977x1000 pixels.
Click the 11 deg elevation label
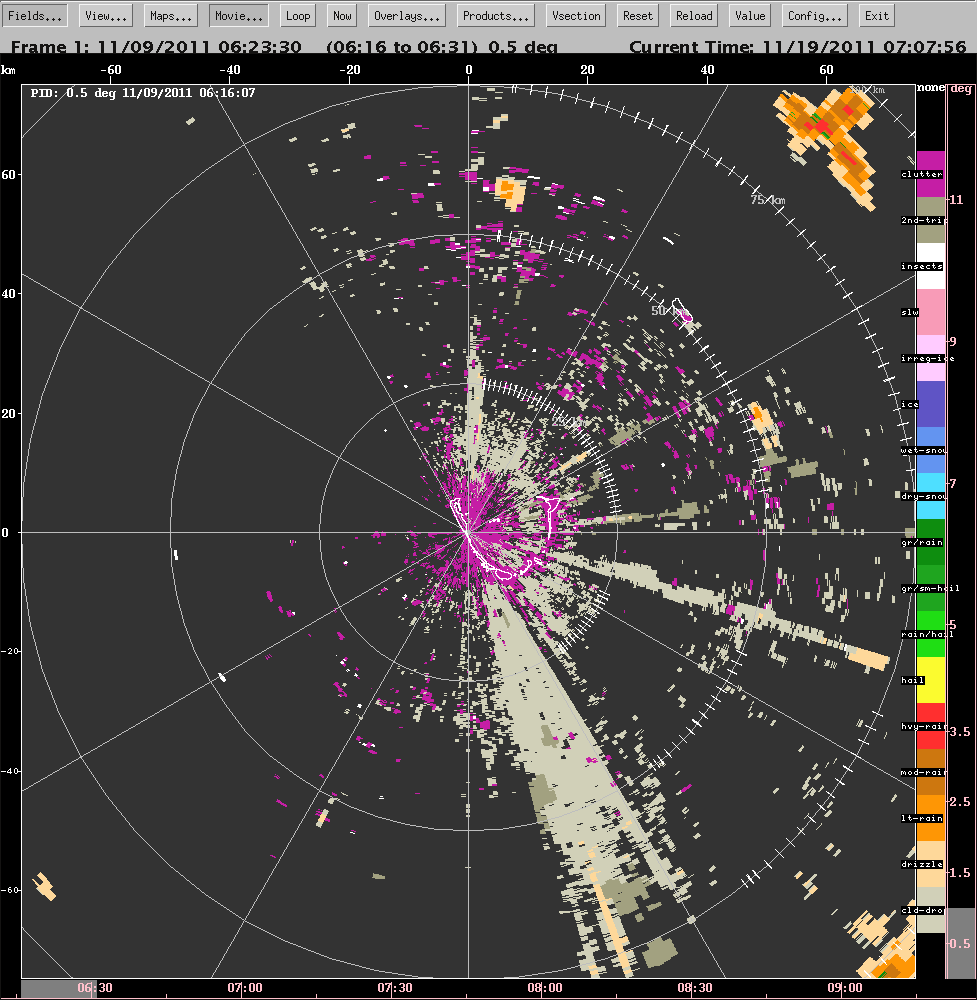click(957, 200)
